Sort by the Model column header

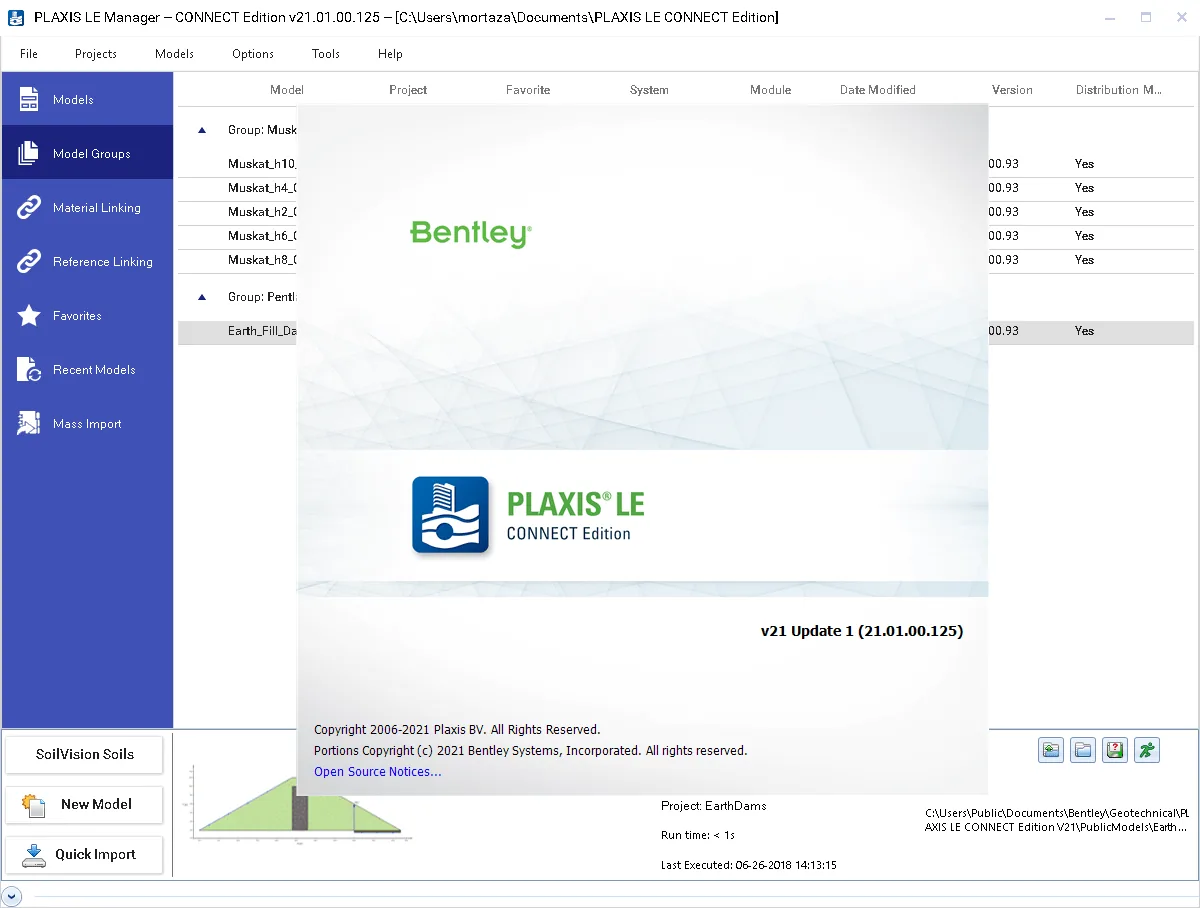[x=286, y=90]
